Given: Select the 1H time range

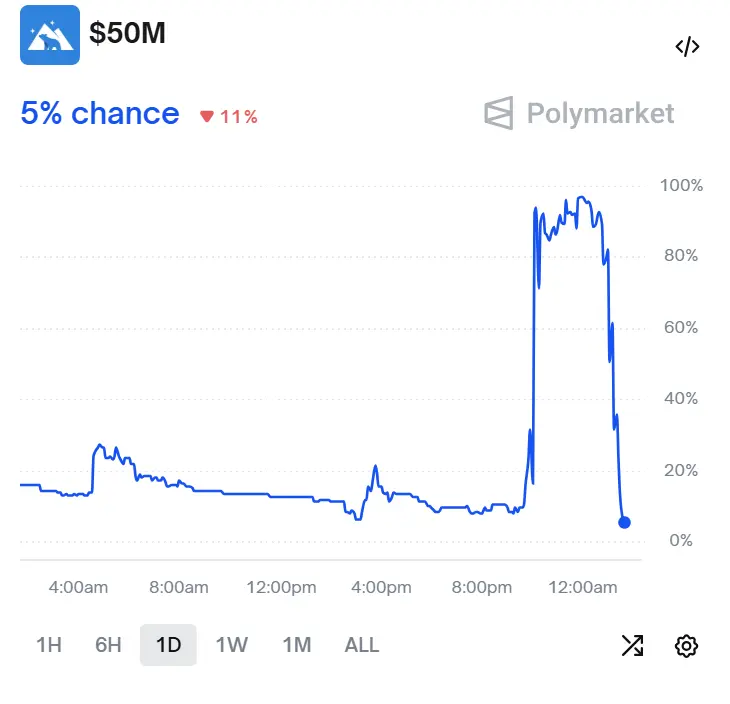Looking at the screenshot, I should click(x=48, y=645).
